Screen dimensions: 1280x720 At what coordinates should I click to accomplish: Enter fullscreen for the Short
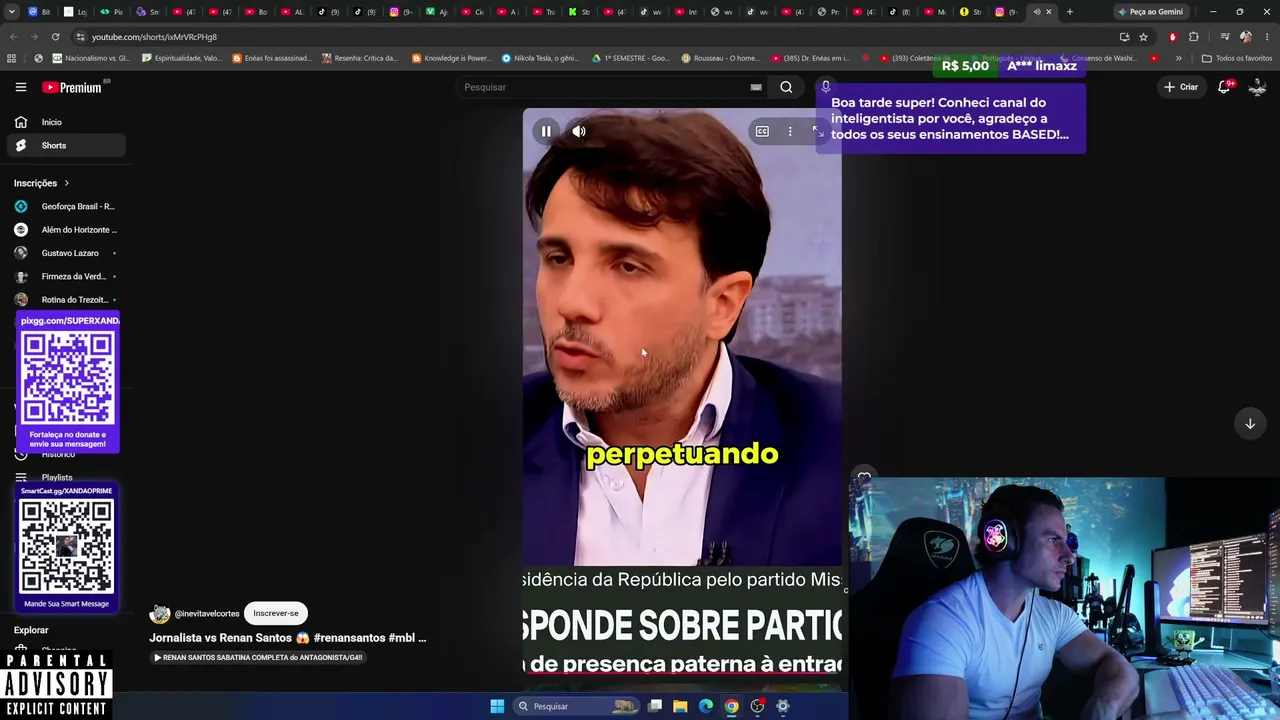817,131
